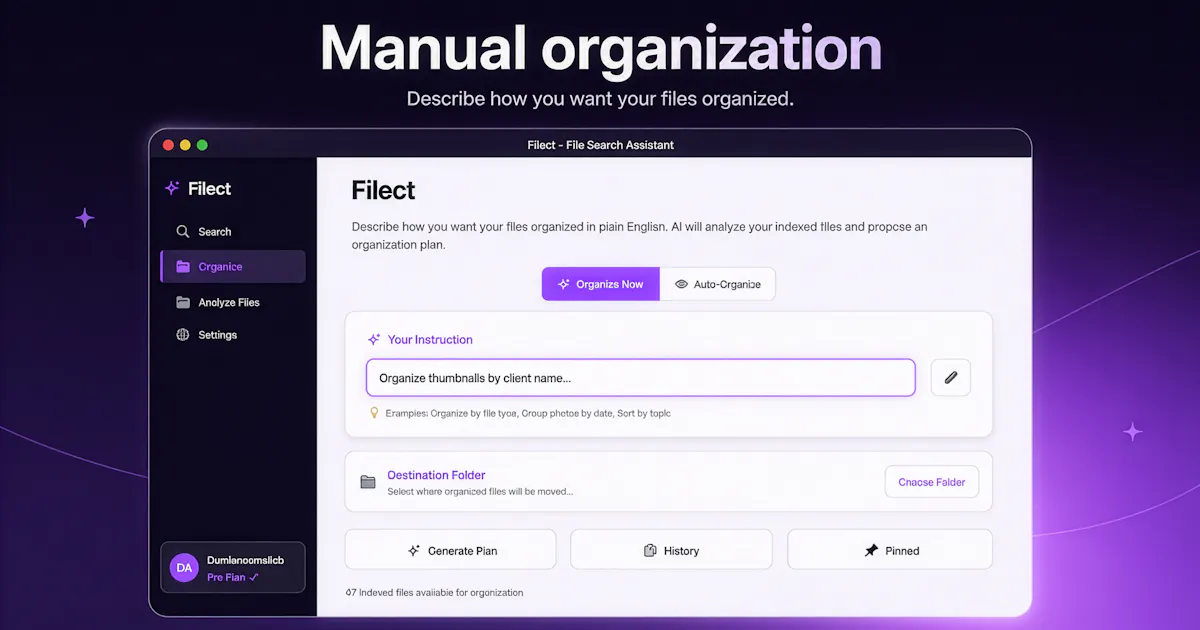Click 'Select where organized files will be moved' text
Image resolution: width=1200 pixels, height=630 pixels.
coord(480,492)
